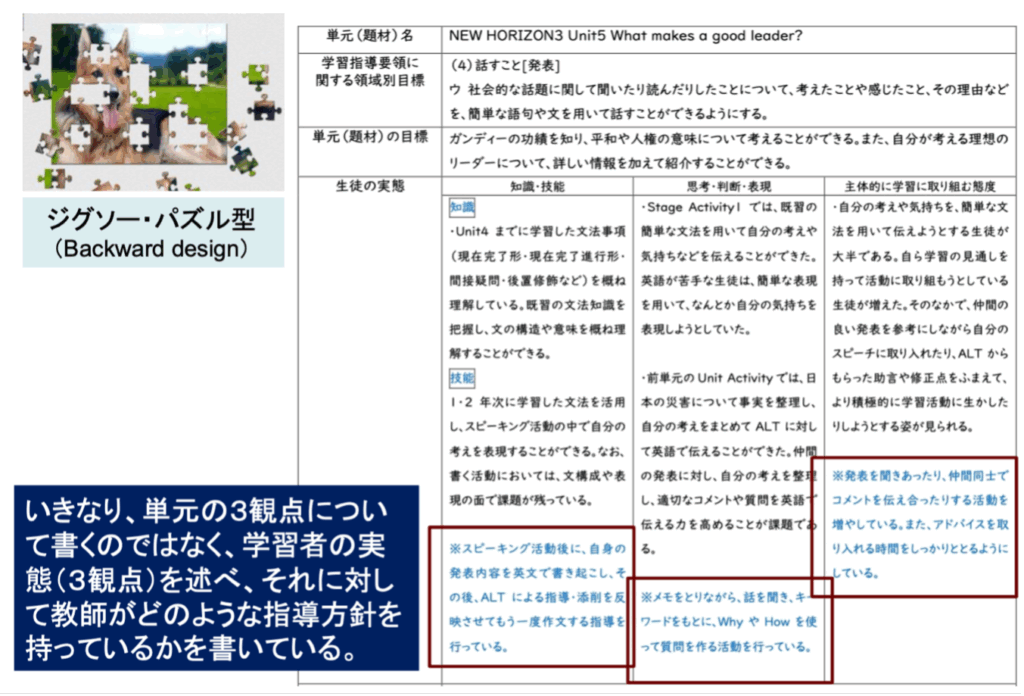Click the boxed 知識 label
This screenshot has width=1024, height=696.
click(x=462, y=207)
